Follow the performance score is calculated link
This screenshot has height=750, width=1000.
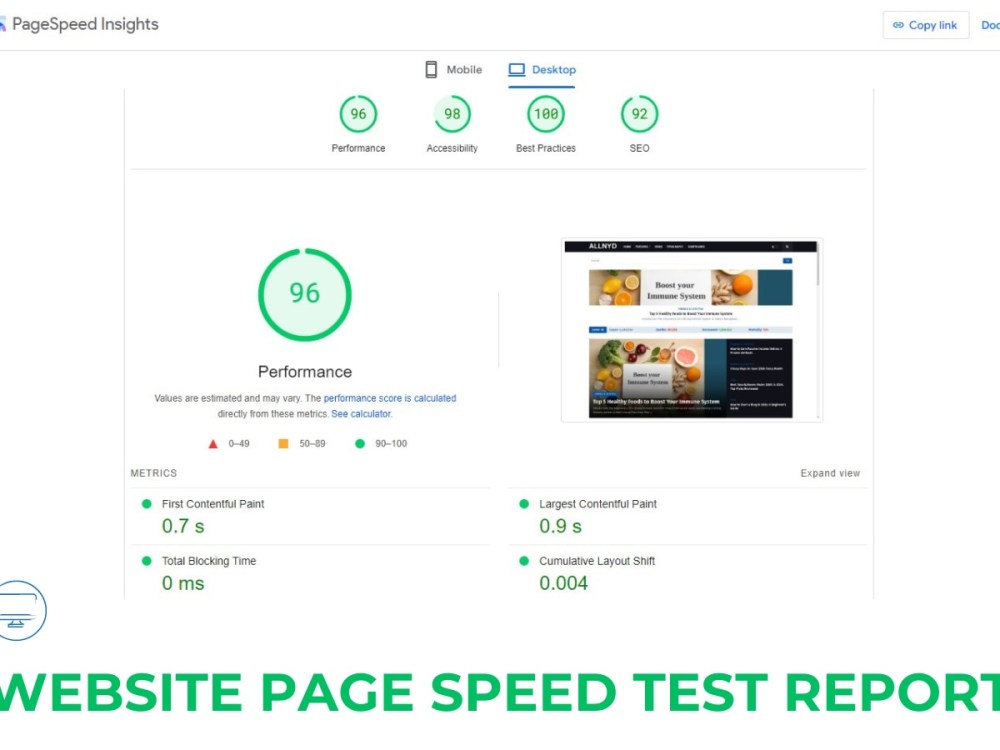pyautogui.click(x=390, y=398)
